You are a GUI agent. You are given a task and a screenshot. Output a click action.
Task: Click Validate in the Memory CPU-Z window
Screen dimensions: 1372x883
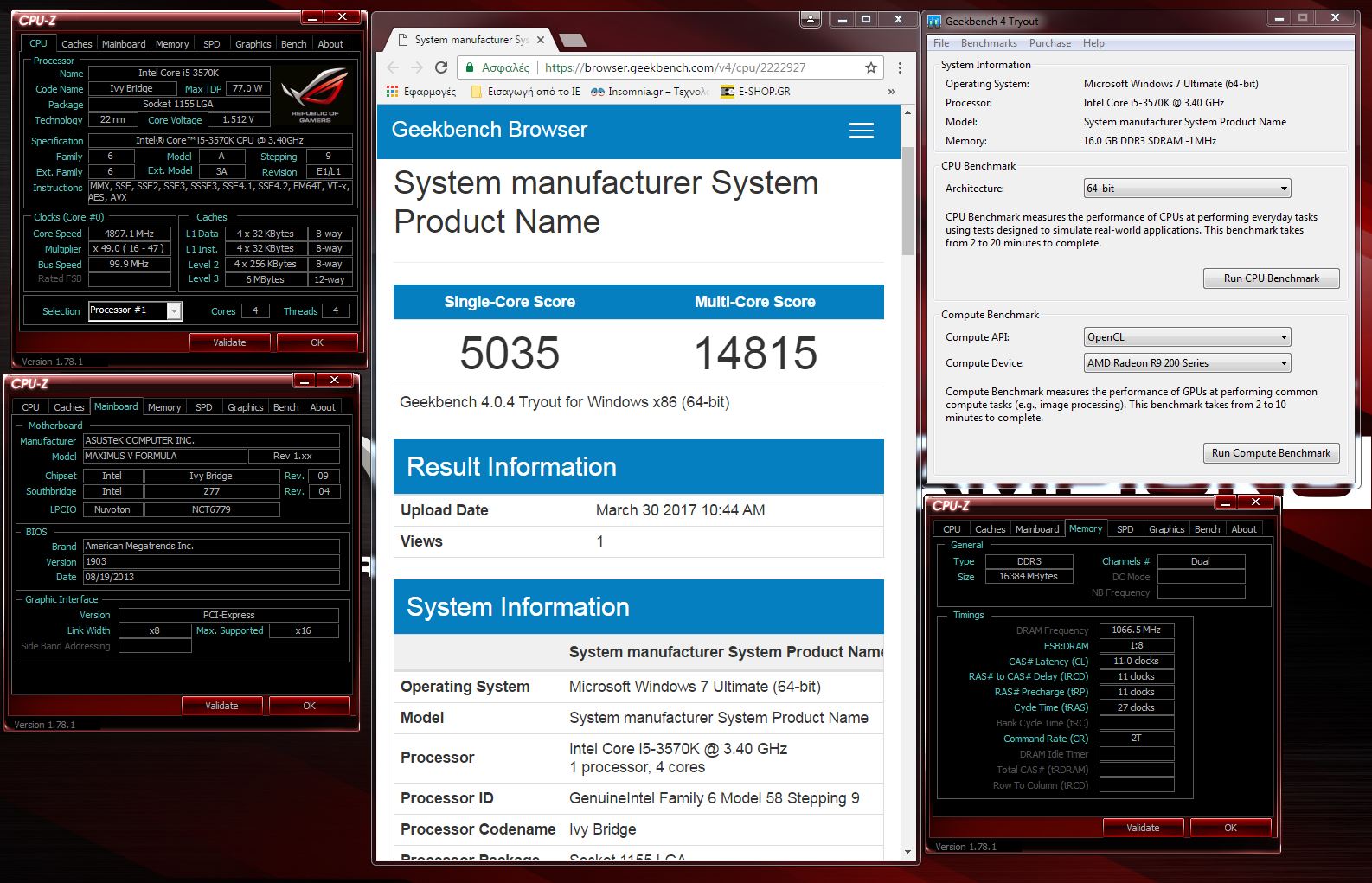(1144, 828)
